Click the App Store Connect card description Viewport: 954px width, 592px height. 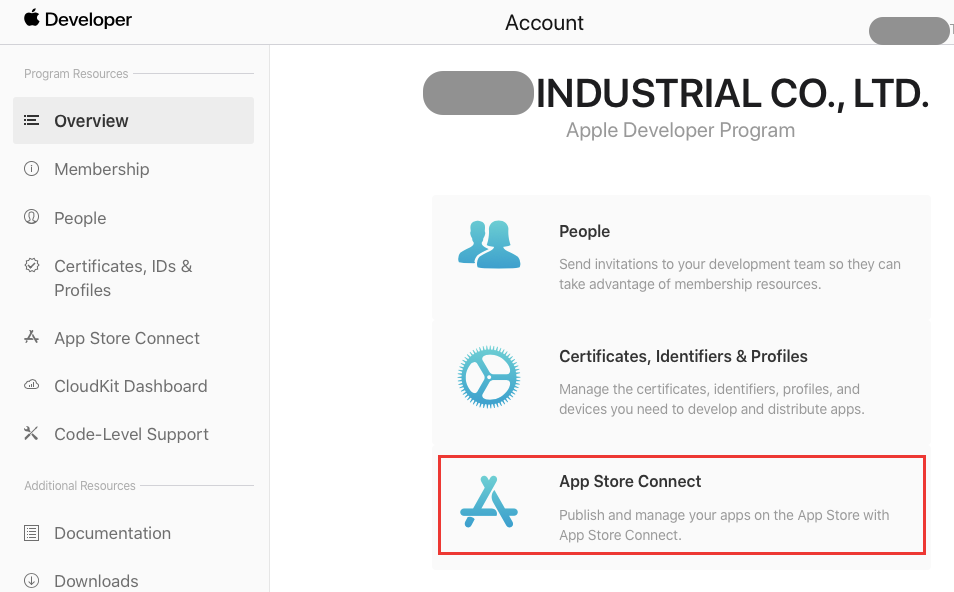(x=724, y=524)
